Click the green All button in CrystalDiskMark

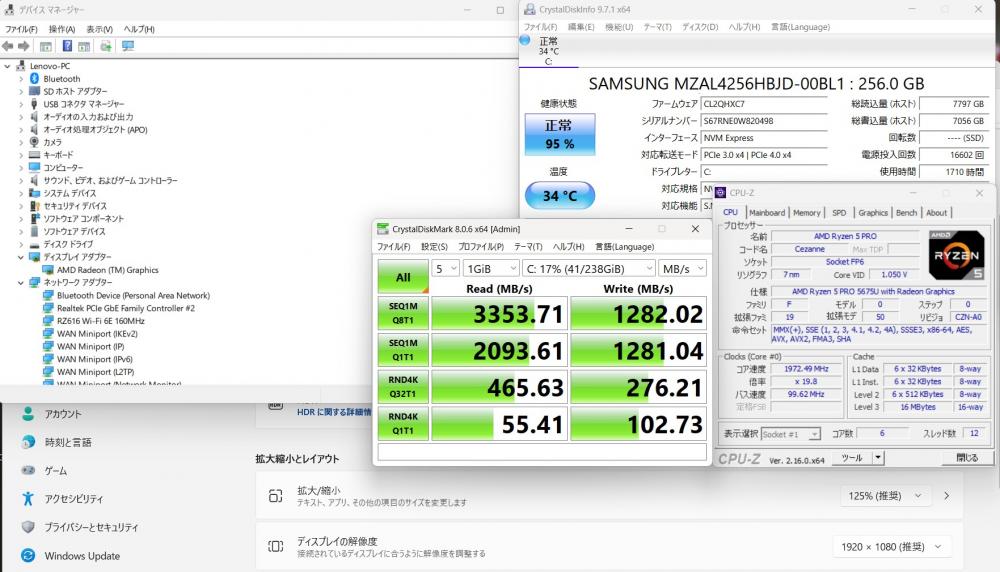tap(403, 277)
